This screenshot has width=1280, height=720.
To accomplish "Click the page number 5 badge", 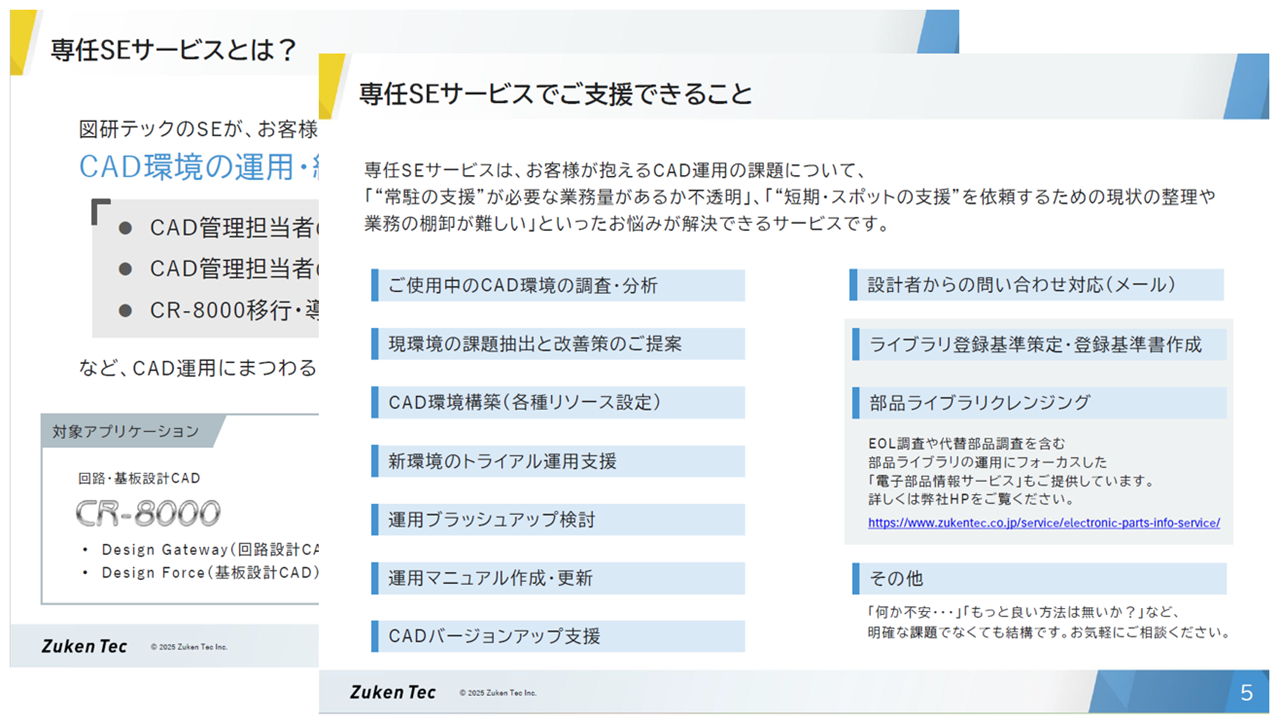I will coord(1246,693).
